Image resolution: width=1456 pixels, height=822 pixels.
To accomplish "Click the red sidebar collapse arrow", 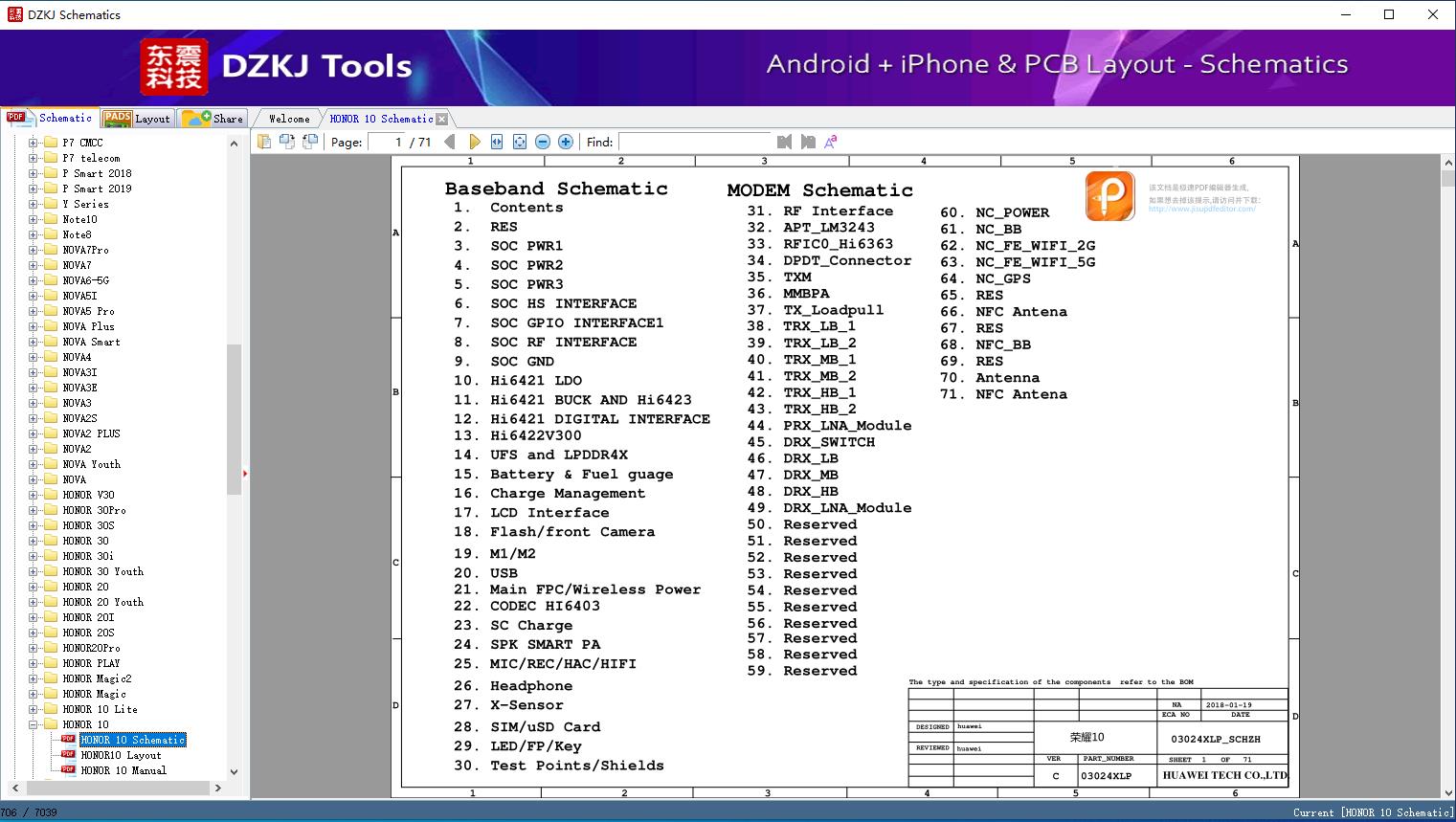I will (245, 473).
